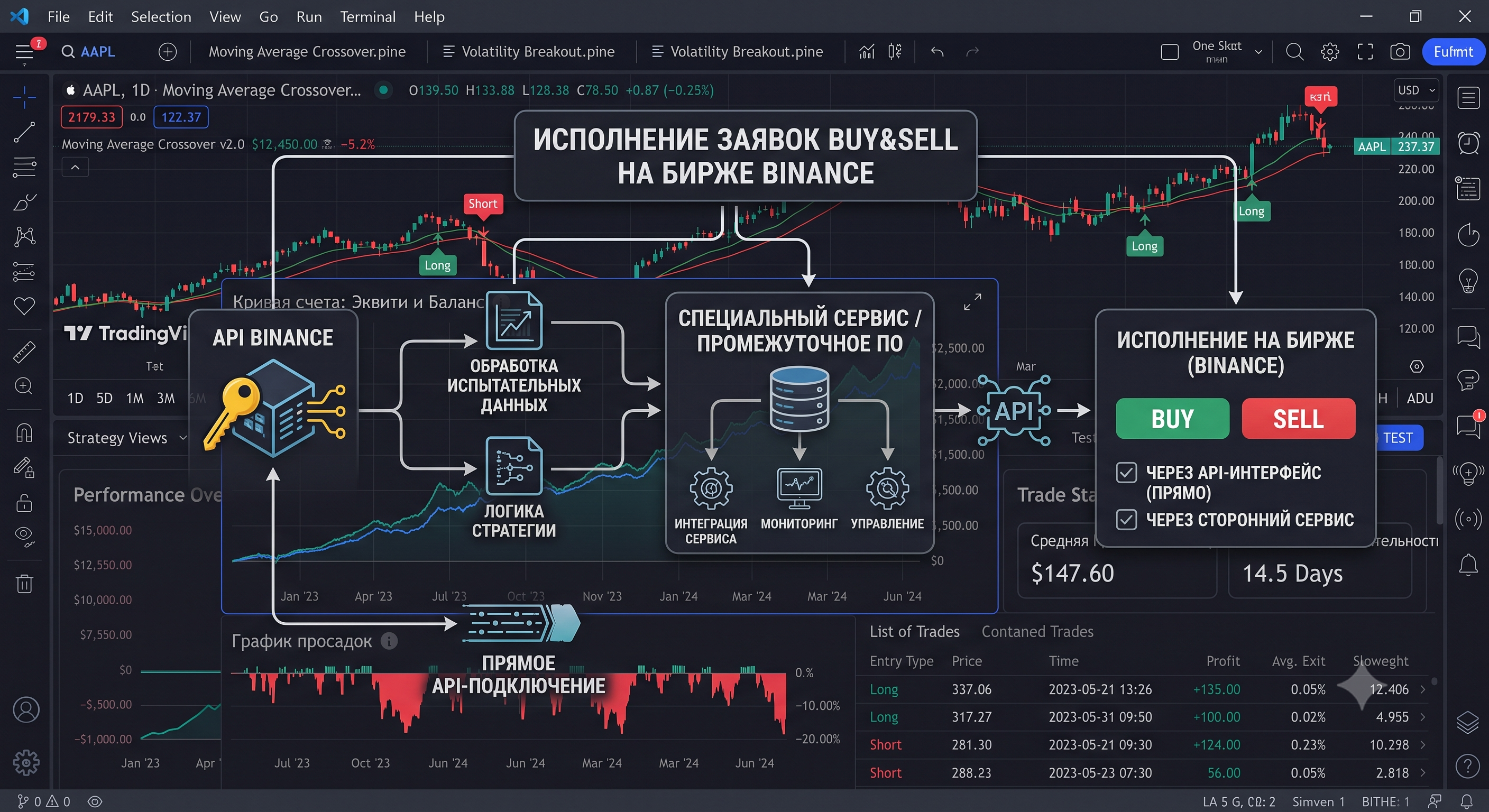Click the blue Eufmt button
This screenshot has height=812, width=1489.
(1453, 52)
